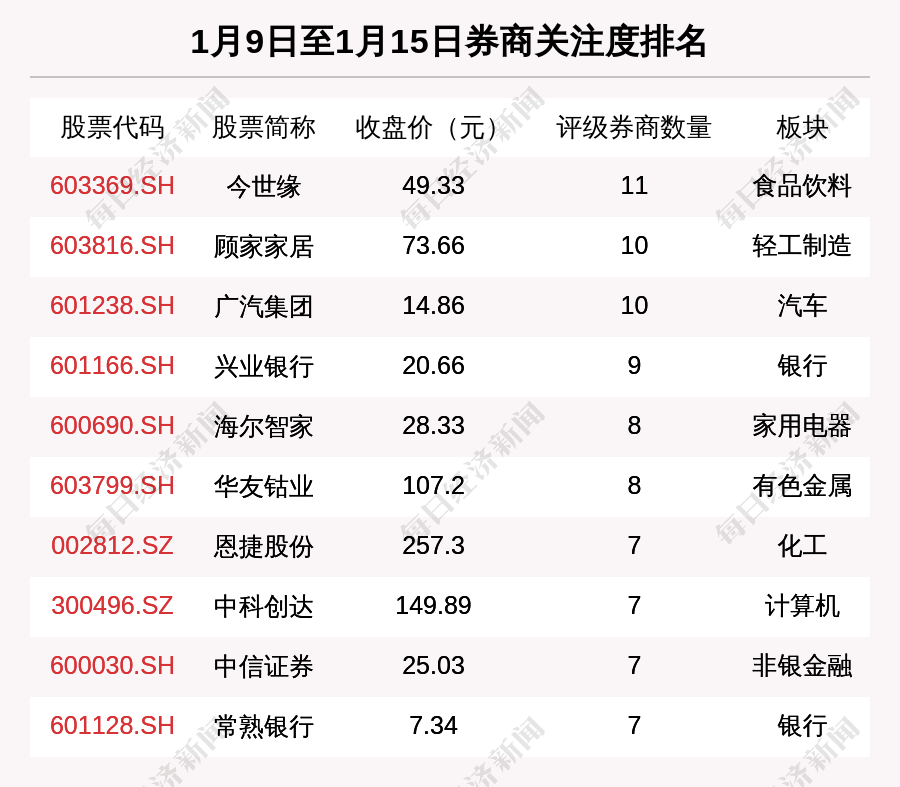
Task: Click closing price 14.86
Action: click(x=433, y=305)
